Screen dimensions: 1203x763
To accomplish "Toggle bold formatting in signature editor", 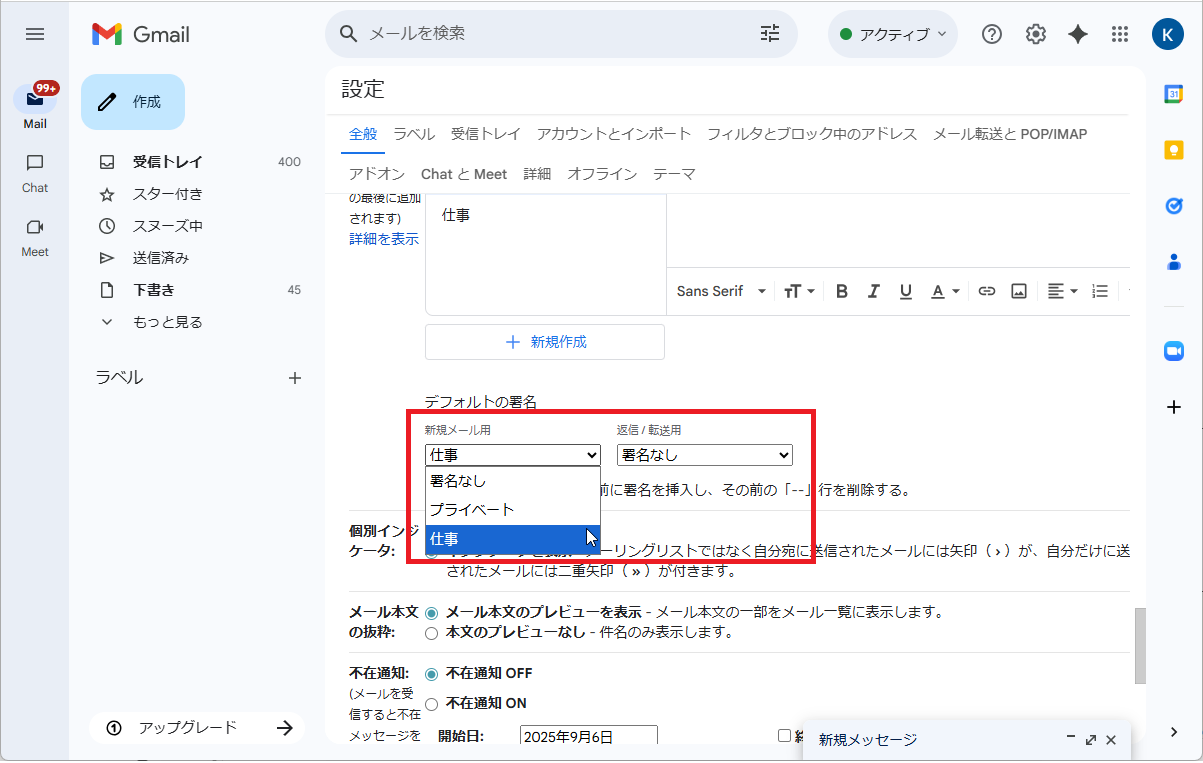I will pos(841,291).
